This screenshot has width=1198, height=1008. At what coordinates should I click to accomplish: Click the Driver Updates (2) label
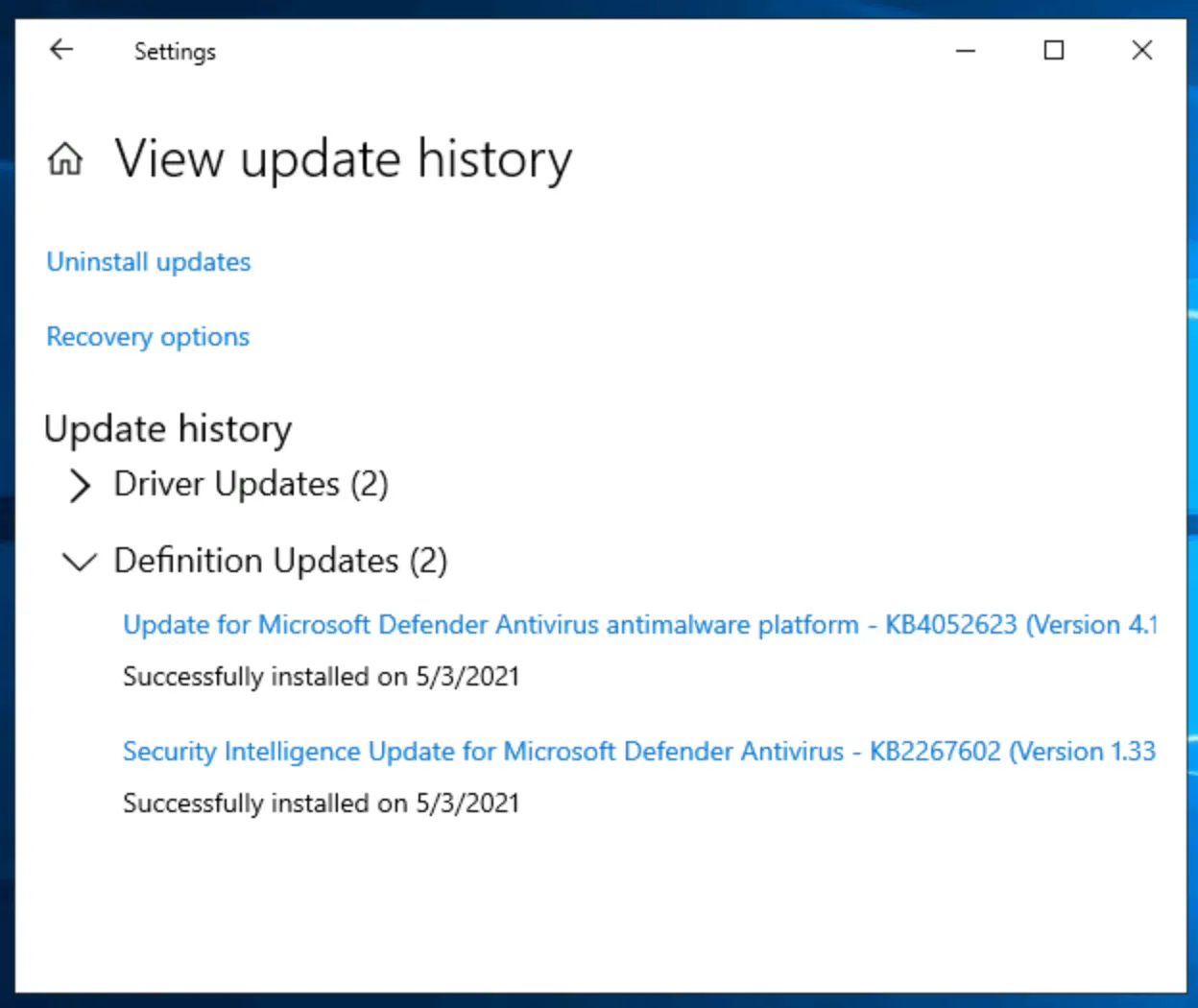(252, 485)
